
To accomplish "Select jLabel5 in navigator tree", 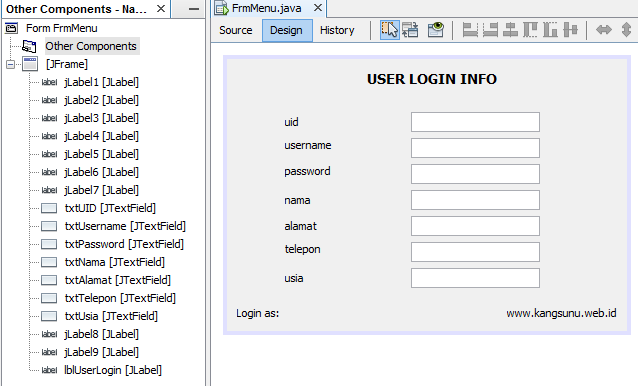I will point(101,154).
